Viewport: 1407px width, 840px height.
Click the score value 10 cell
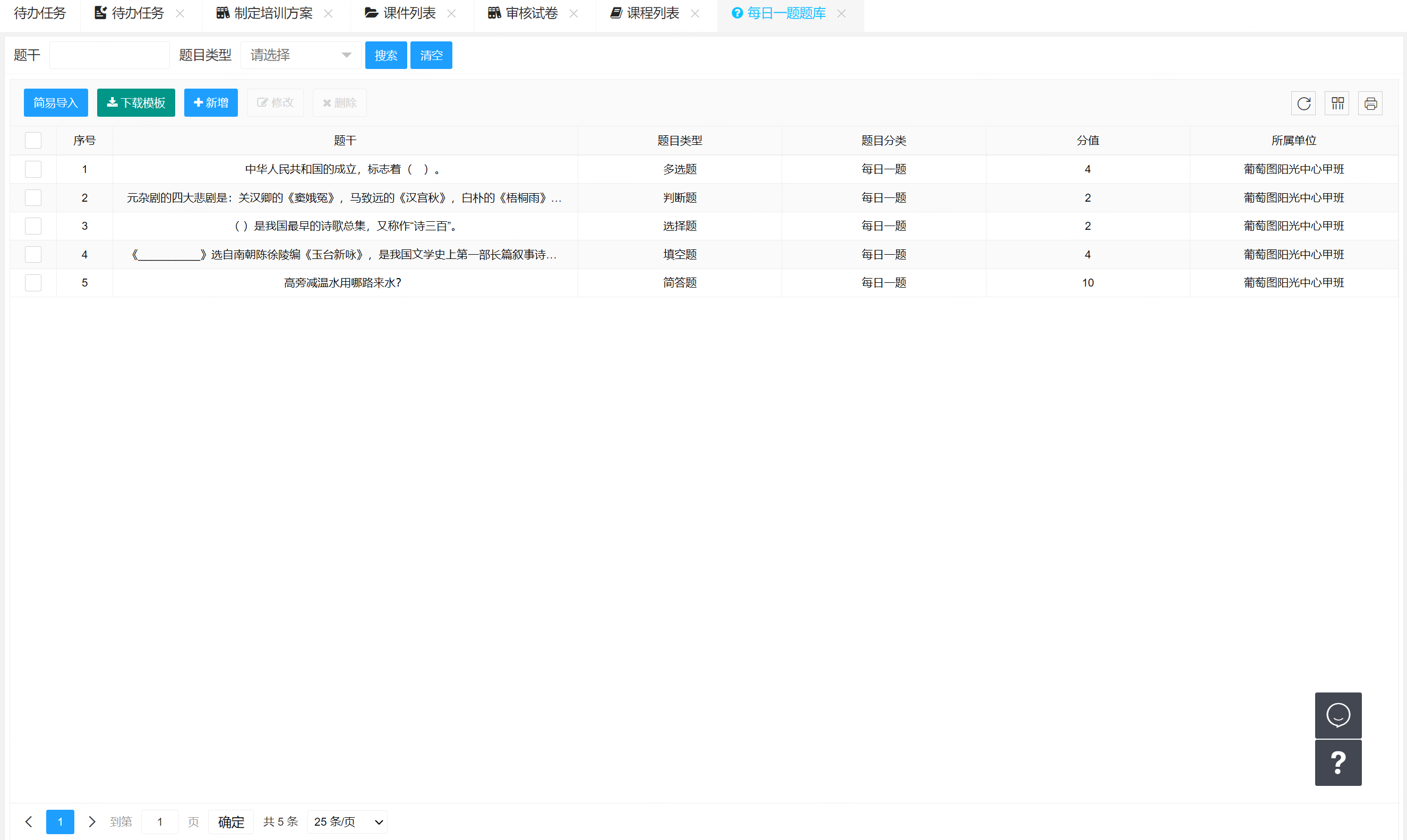1088,282
